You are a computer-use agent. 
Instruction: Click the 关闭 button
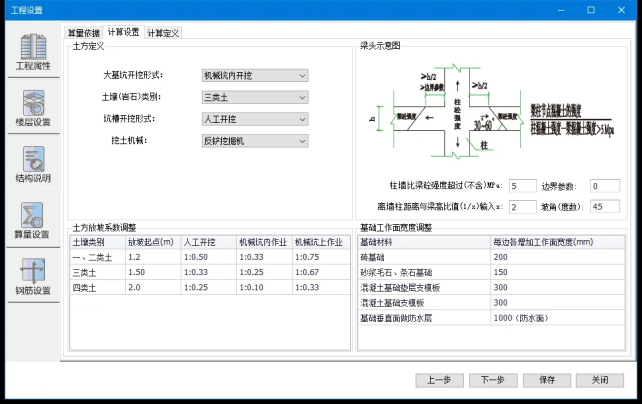pyautogui.click(x=600, y=380)
